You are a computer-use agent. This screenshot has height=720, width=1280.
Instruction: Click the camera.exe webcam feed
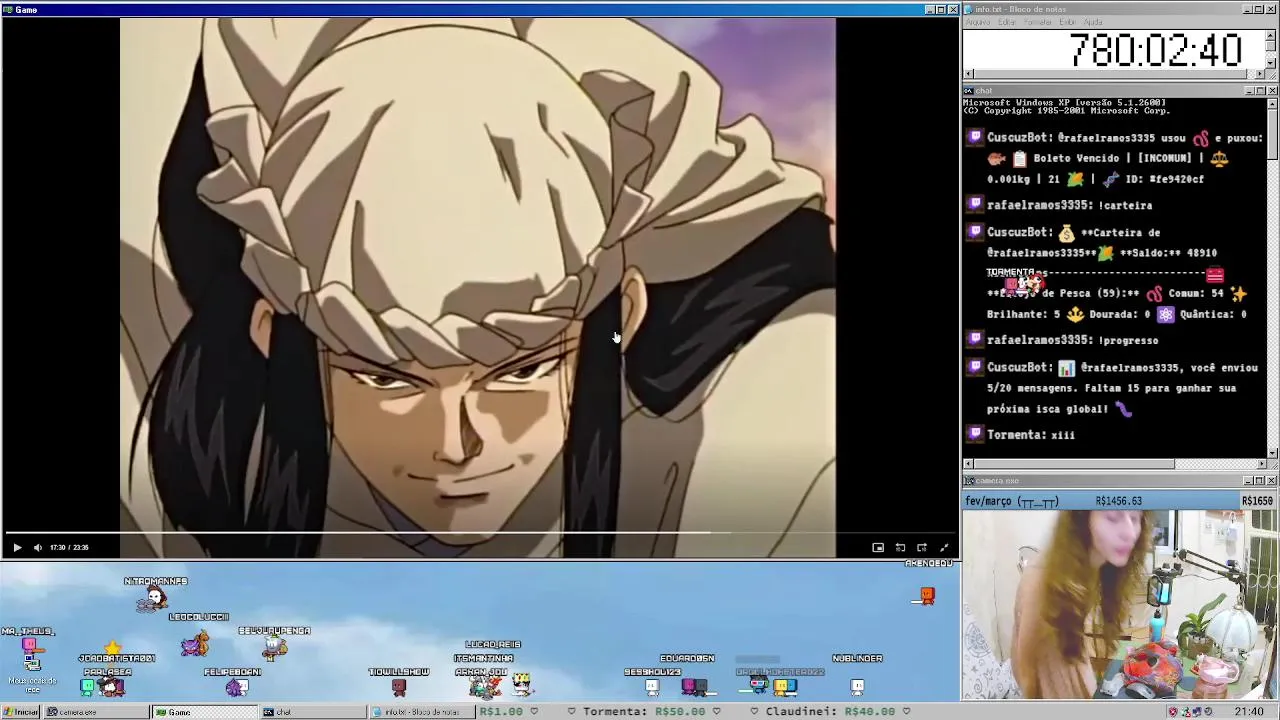(x=1119, y=605)
